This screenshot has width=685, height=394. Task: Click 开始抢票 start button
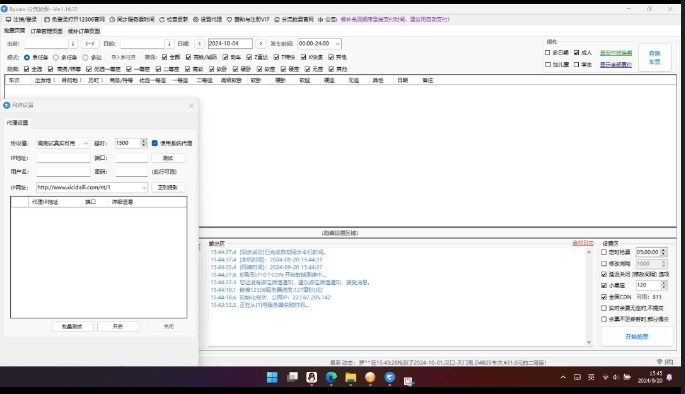point(637,337)
